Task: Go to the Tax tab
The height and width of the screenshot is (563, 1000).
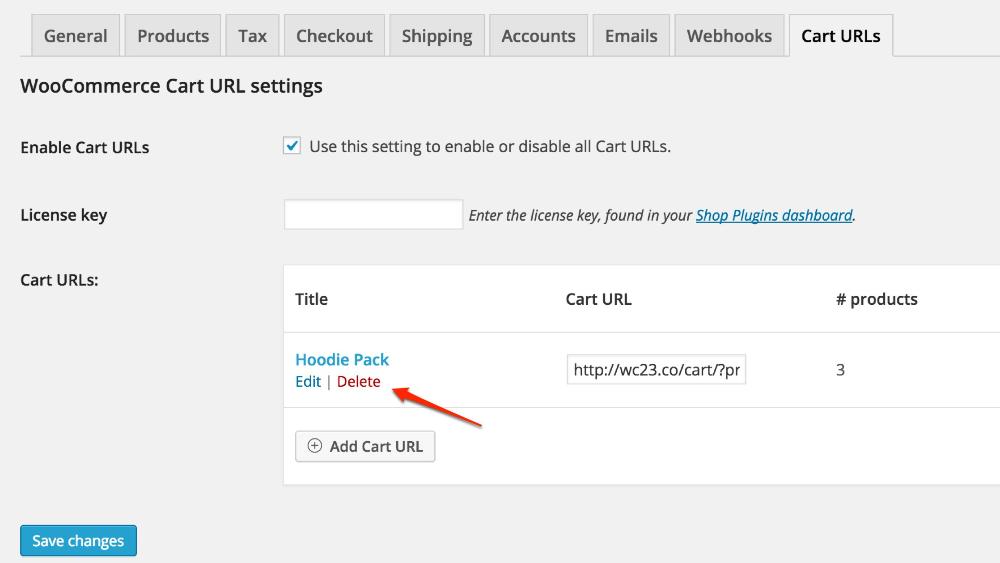Action: 252,36
